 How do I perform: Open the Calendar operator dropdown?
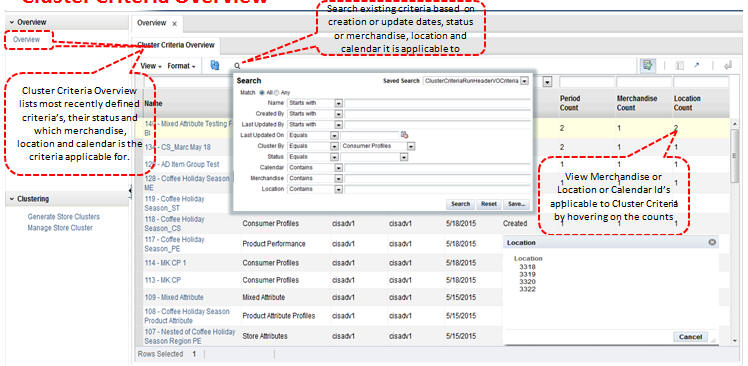(338, 168)
